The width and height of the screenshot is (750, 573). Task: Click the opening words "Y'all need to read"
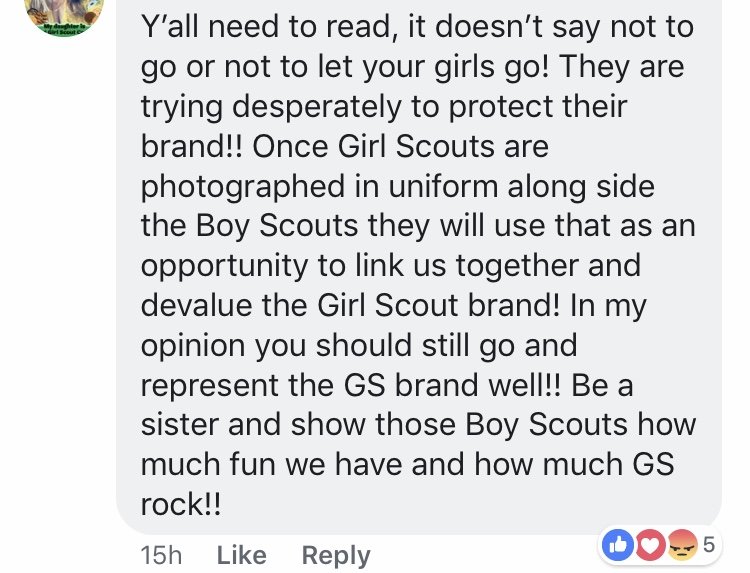[265, 27]
